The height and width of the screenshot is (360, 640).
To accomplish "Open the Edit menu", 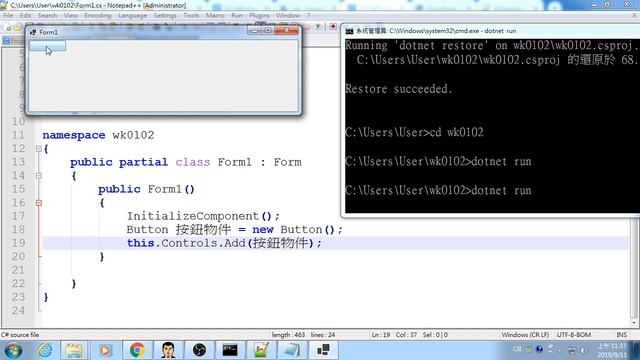I will 25,15.
